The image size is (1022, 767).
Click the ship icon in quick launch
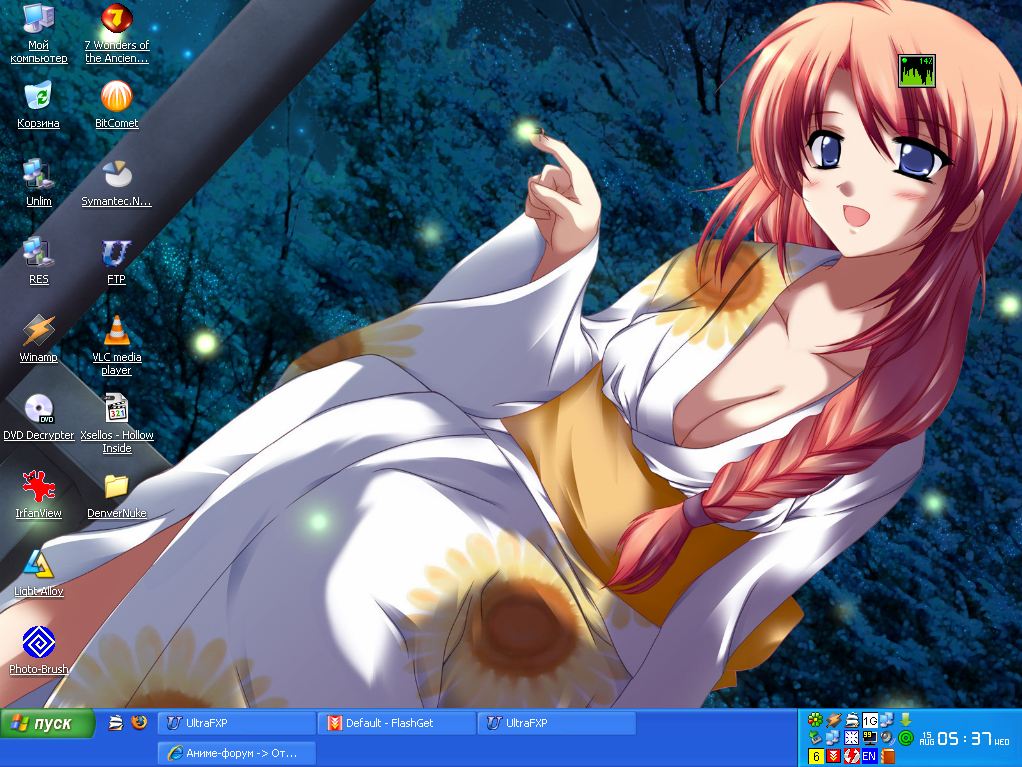point(116,722)
